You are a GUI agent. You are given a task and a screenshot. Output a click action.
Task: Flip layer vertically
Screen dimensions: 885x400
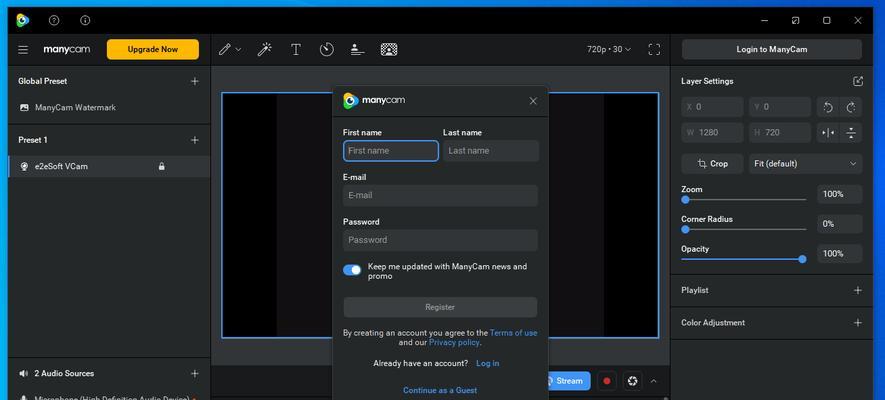(851, 133)
